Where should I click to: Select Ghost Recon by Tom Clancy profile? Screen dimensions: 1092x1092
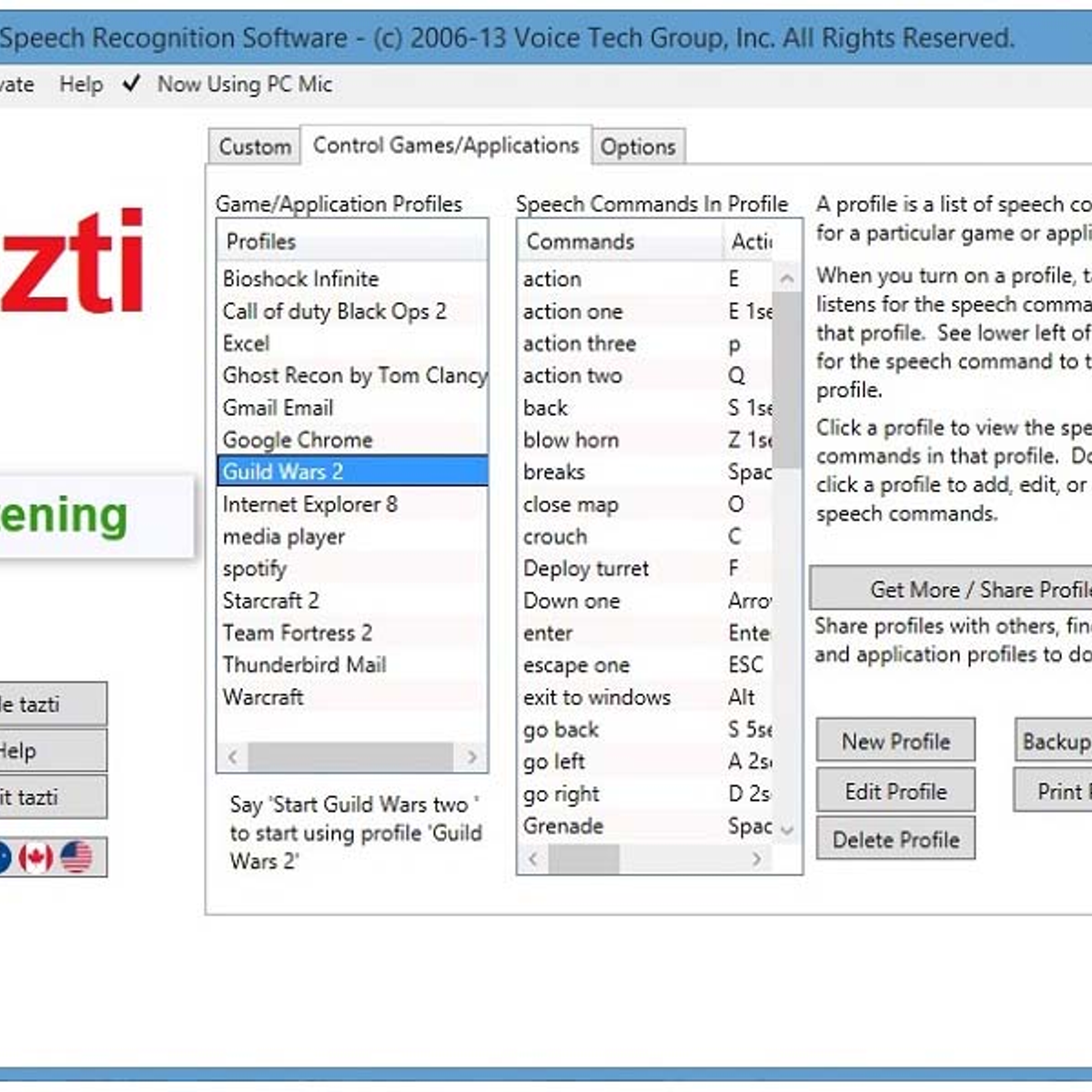pos(352,375)
